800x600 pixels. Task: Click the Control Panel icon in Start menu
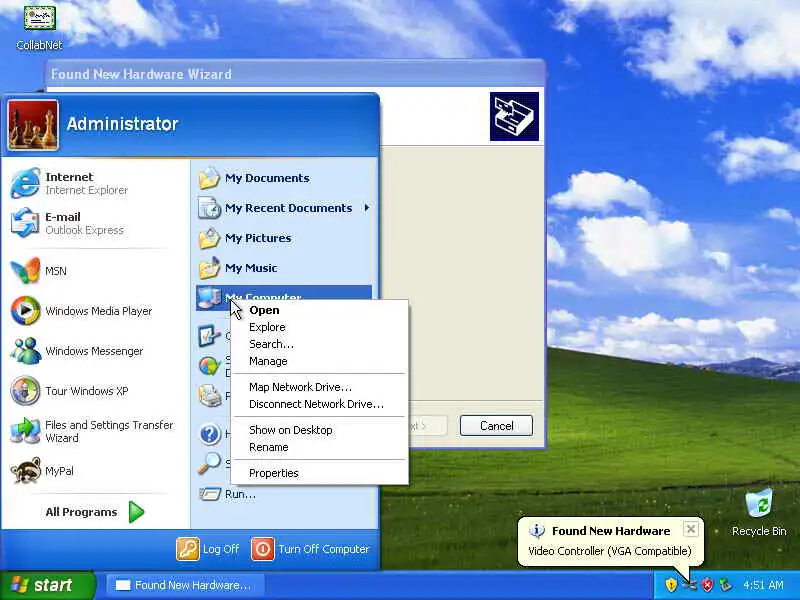pos(209,336)
